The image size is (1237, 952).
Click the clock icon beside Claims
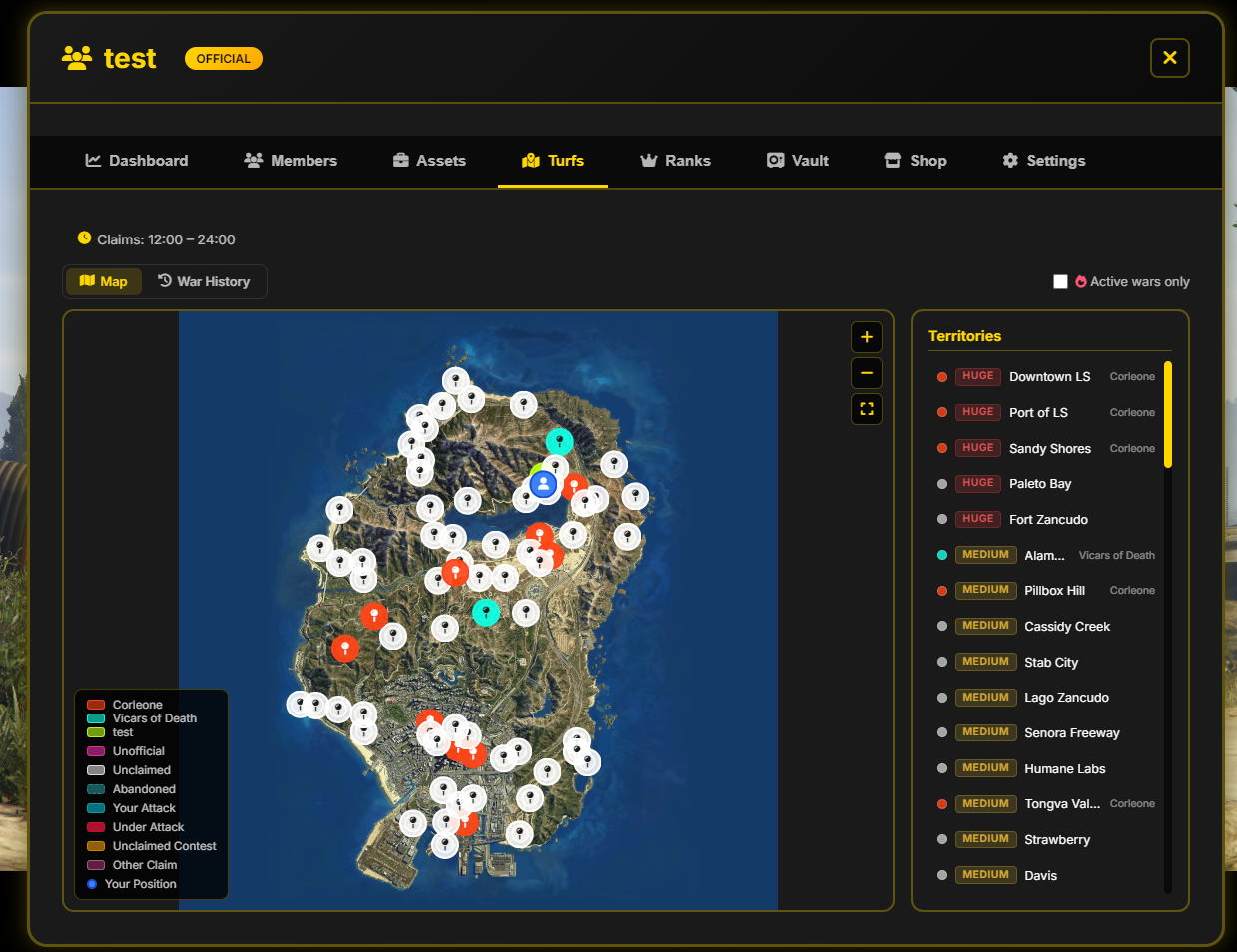coord(84,238)
